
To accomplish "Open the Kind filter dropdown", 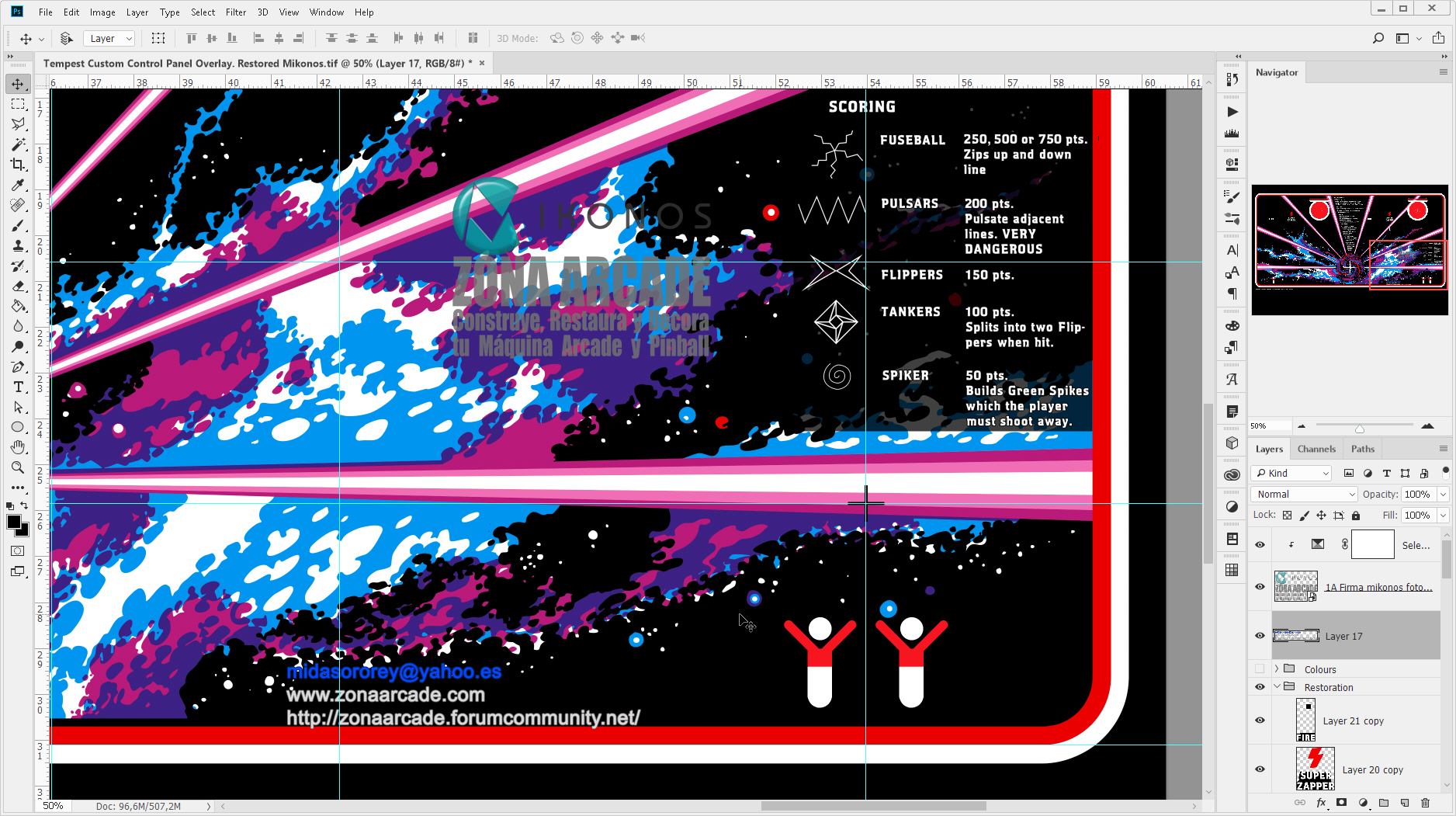I will point(1292,474).
